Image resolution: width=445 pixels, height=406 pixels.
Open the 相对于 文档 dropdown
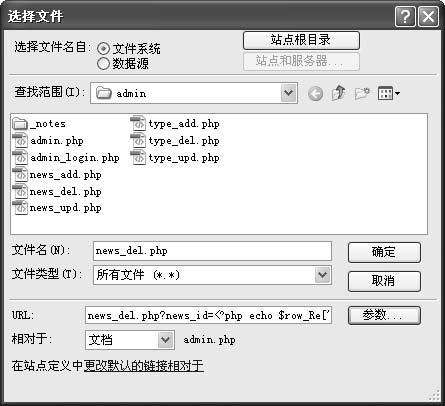[165, 340]
